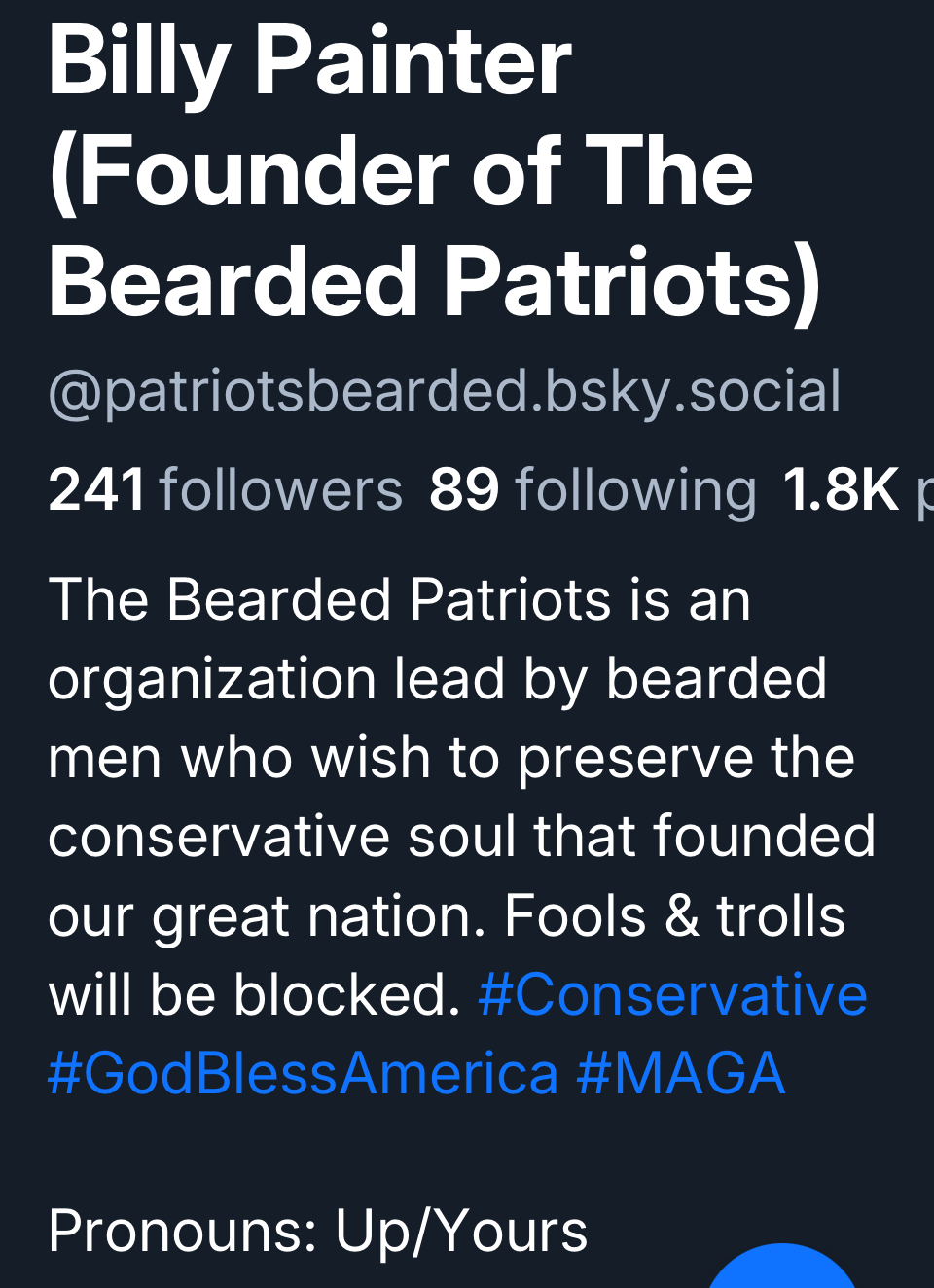
Task: Open the list via the "following" label
Action: 635,488
